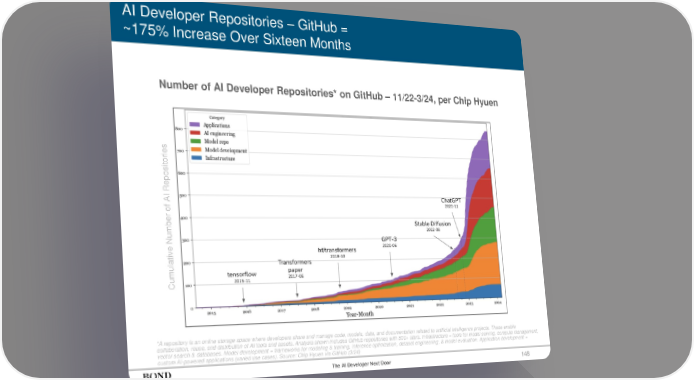Click the 'hf/transformers' chart annotation

[x=337, y=250]
